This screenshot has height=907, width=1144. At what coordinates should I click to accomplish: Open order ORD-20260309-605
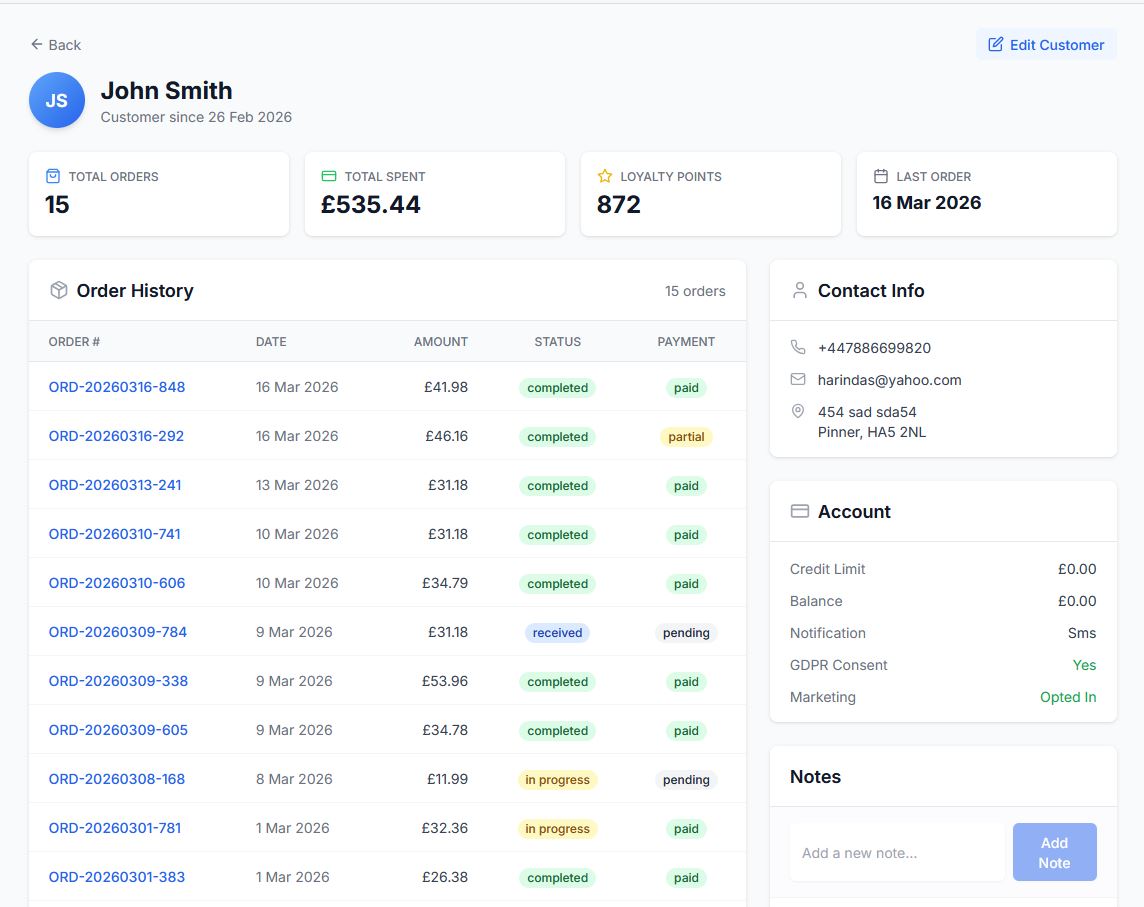pos(118,729)
